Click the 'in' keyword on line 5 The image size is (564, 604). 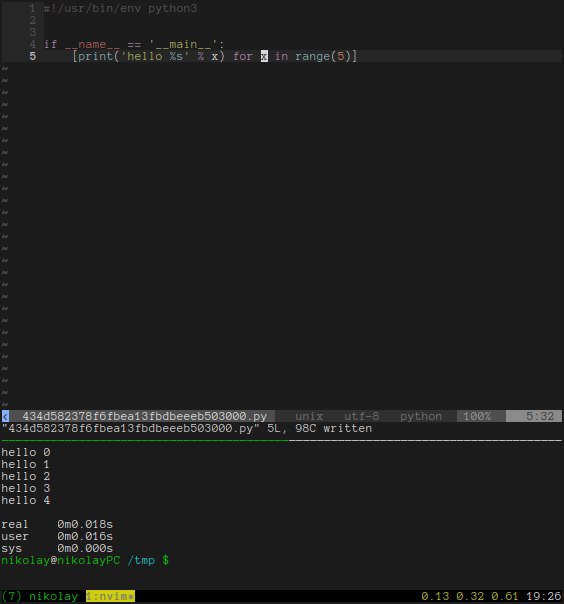pyautogui.click(x=281, y=56)
